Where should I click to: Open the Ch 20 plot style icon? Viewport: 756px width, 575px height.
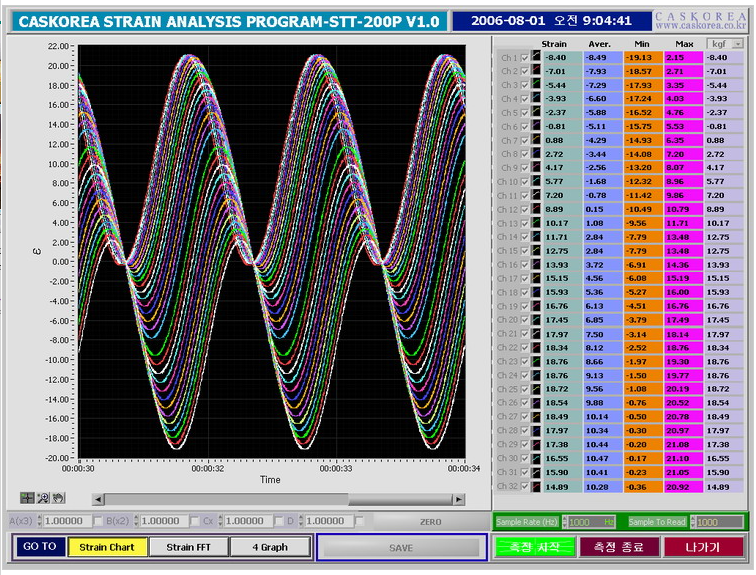point(536,320)
